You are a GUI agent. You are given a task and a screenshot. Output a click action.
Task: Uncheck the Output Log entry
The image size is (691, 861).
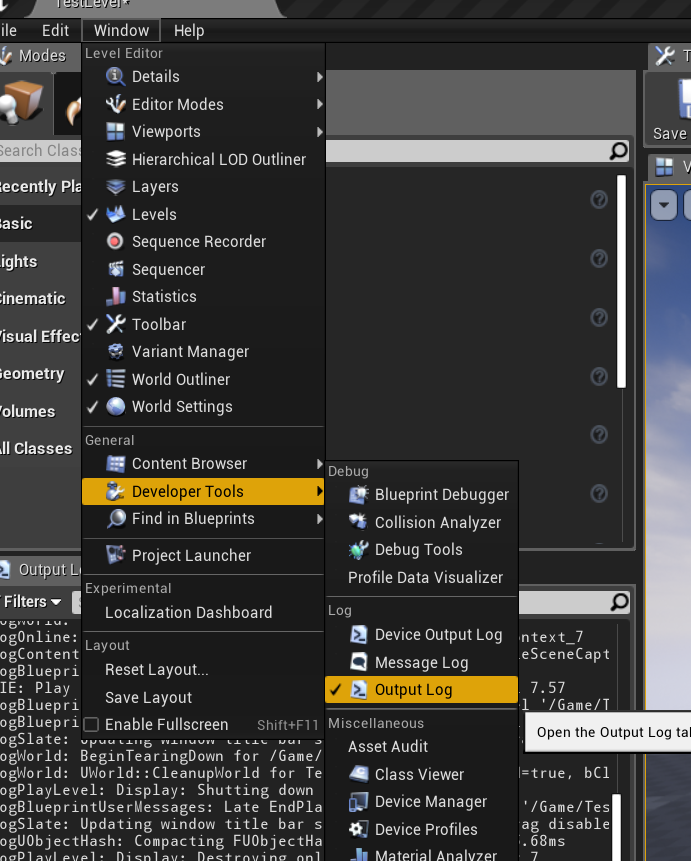point(336,689)
